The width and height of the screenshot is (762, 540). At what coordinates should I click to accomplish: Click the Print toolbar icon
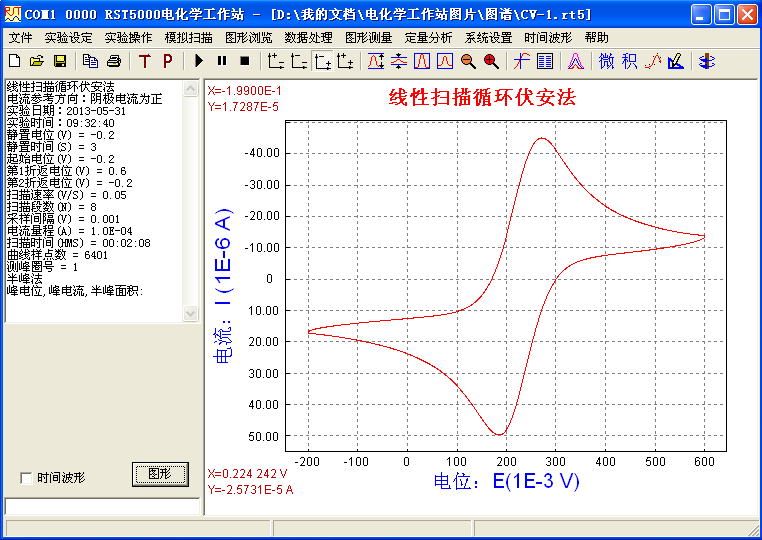pyautogui.click(x=114, y=61)
